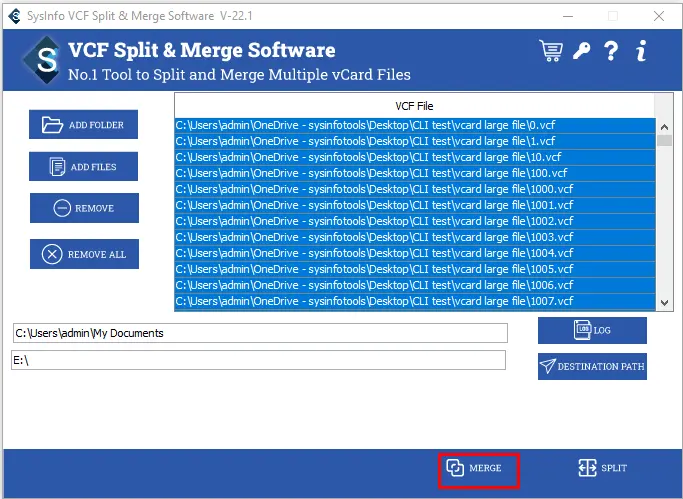Click the E:\ destination path field
The image size is (683, 499).
(258, 360)
